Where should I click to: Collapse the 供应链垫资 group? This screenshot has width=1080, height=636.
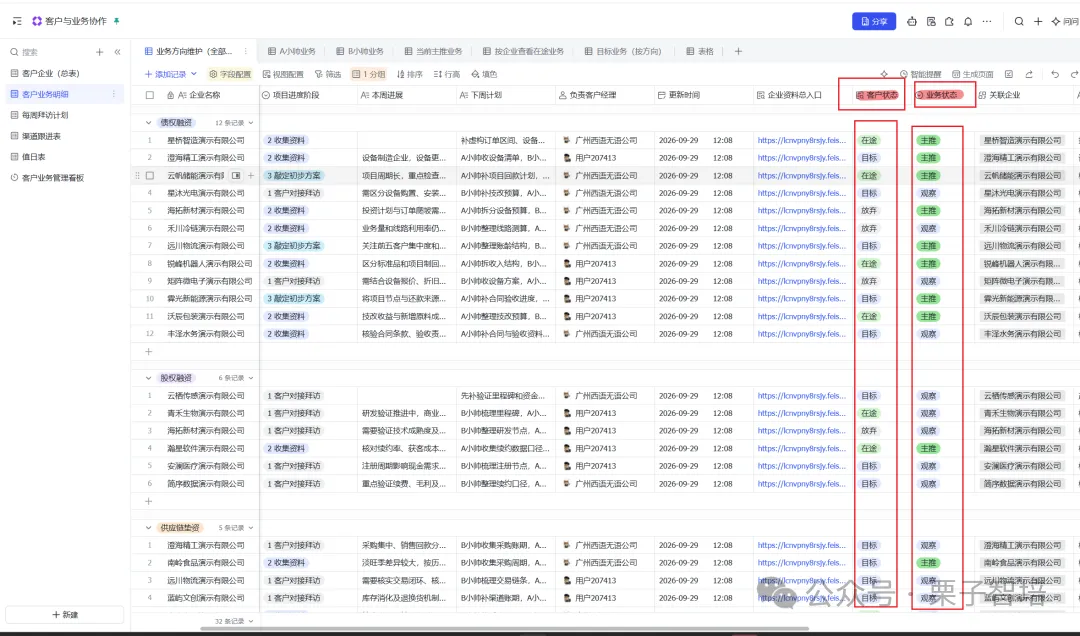click(148, 528)
